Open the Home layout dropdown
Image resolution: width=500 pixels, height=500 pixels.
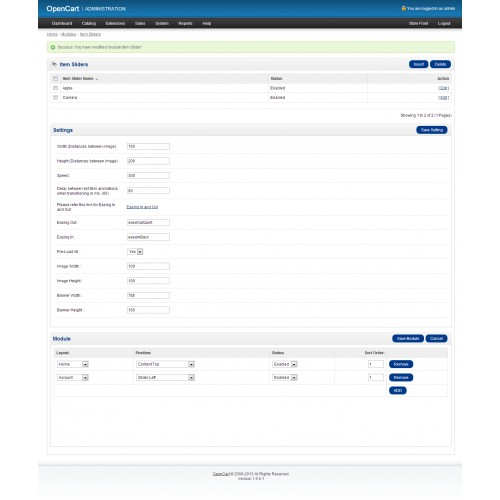tap(73, 364)
